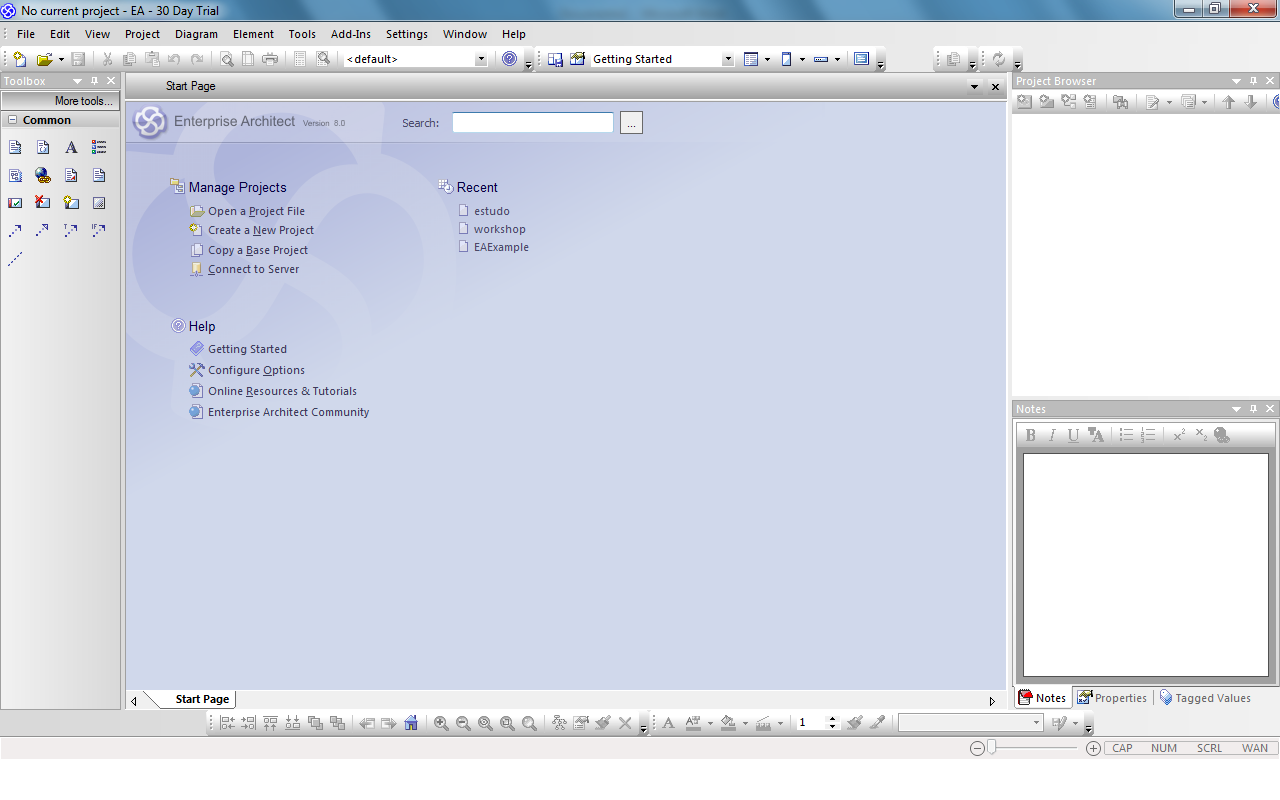This screenshot has width=1280, height=800.
Task: Click the Move Up arrow in Project Browser
Action: (x=1229, y=102)
